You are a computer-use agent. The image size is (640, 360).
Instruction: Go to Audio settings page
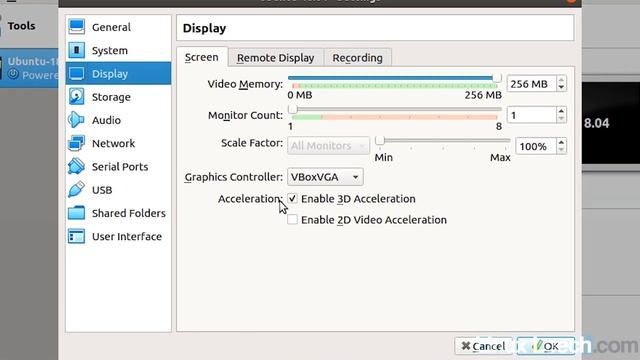(118, 120)
